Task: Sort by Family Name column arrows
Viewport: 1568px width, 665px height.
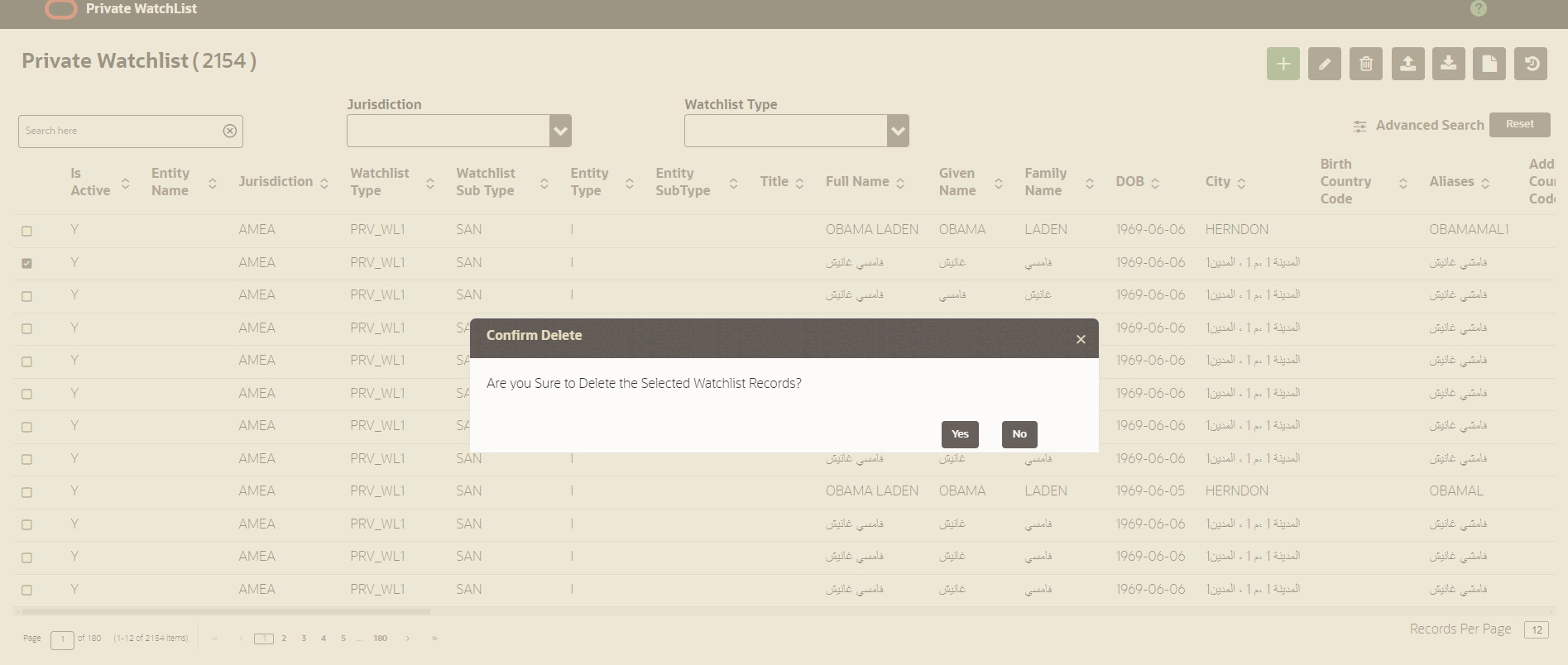Action: (x=1090, y=183)
